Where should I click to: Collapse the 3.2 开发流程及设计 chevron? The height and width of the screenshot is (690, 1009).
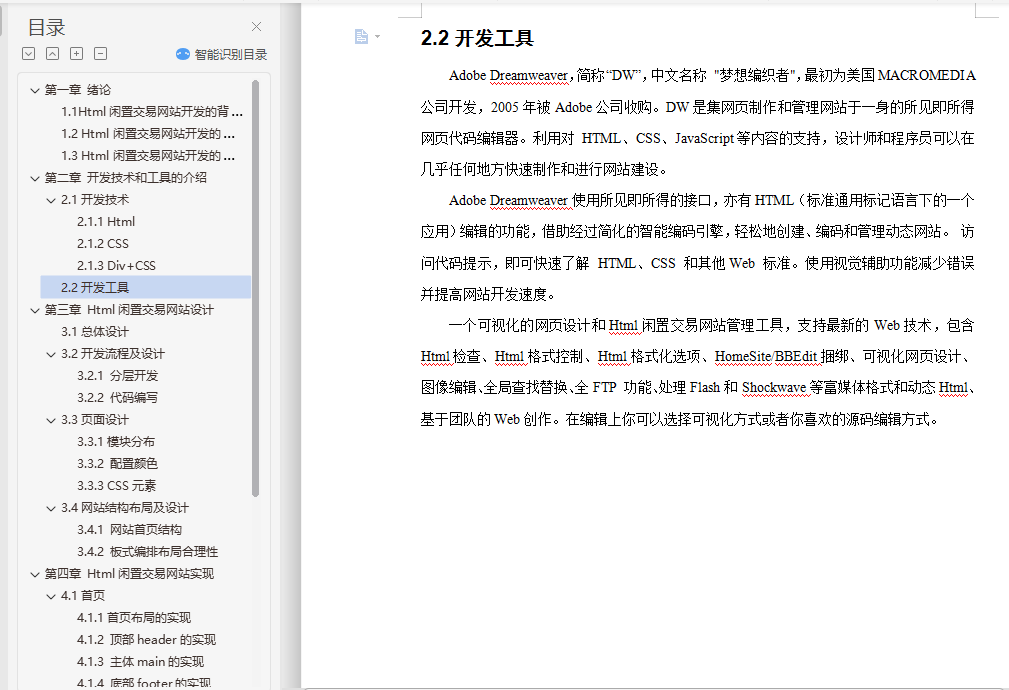(x=51, y=354)
